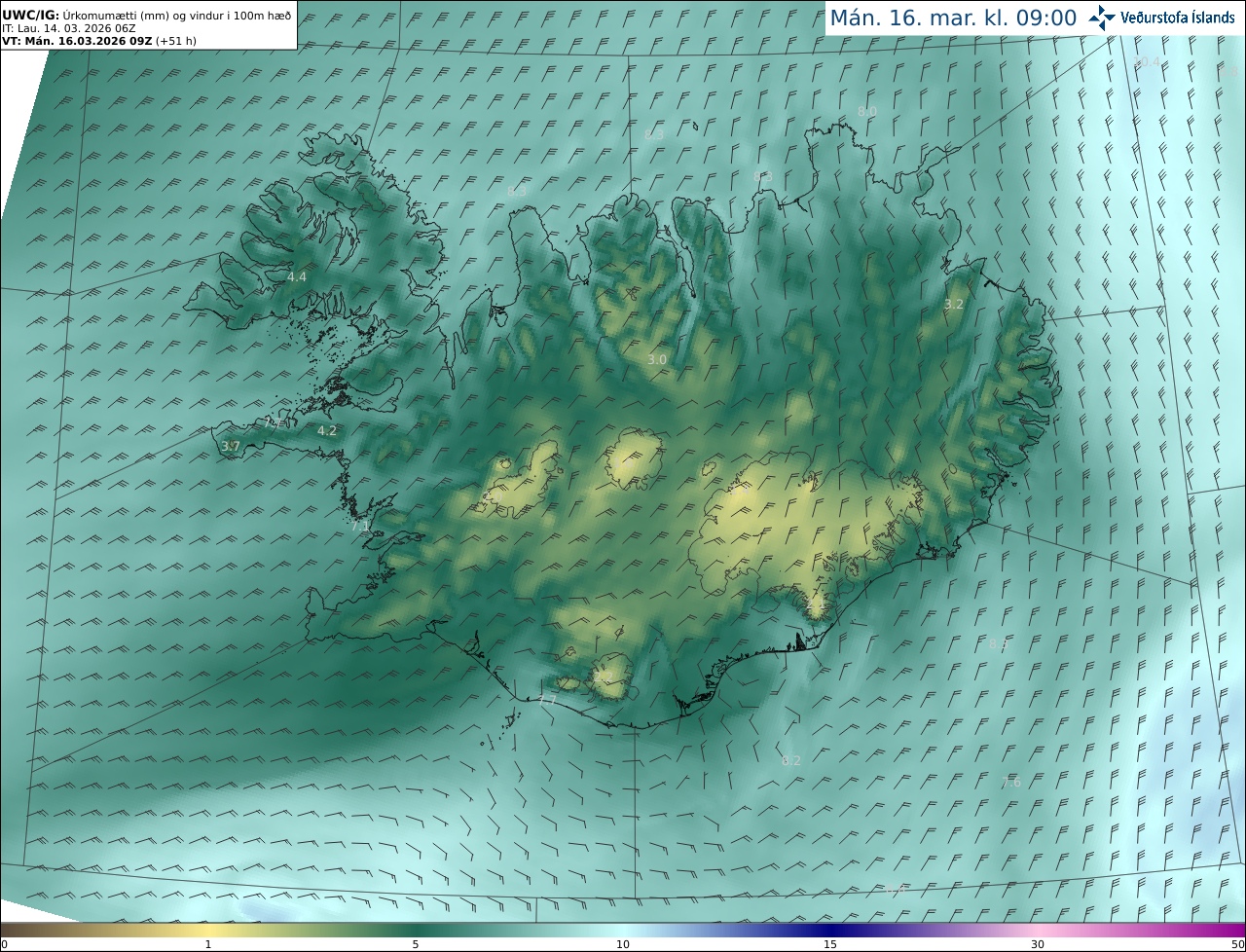Screen dimensions: 1246x952
Task: Click the 4.2 value on the map
Action: (x=327, y=430)
